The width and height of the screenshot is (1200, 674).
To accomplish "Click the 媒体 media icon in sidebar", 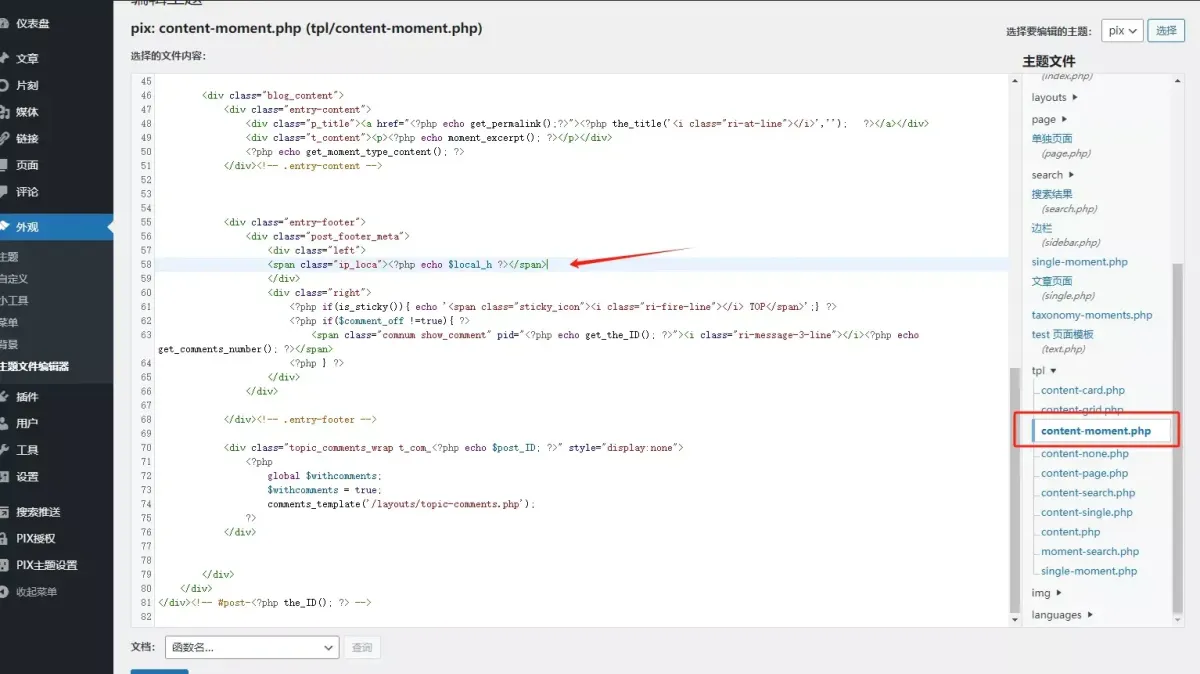I will [3, 112].
